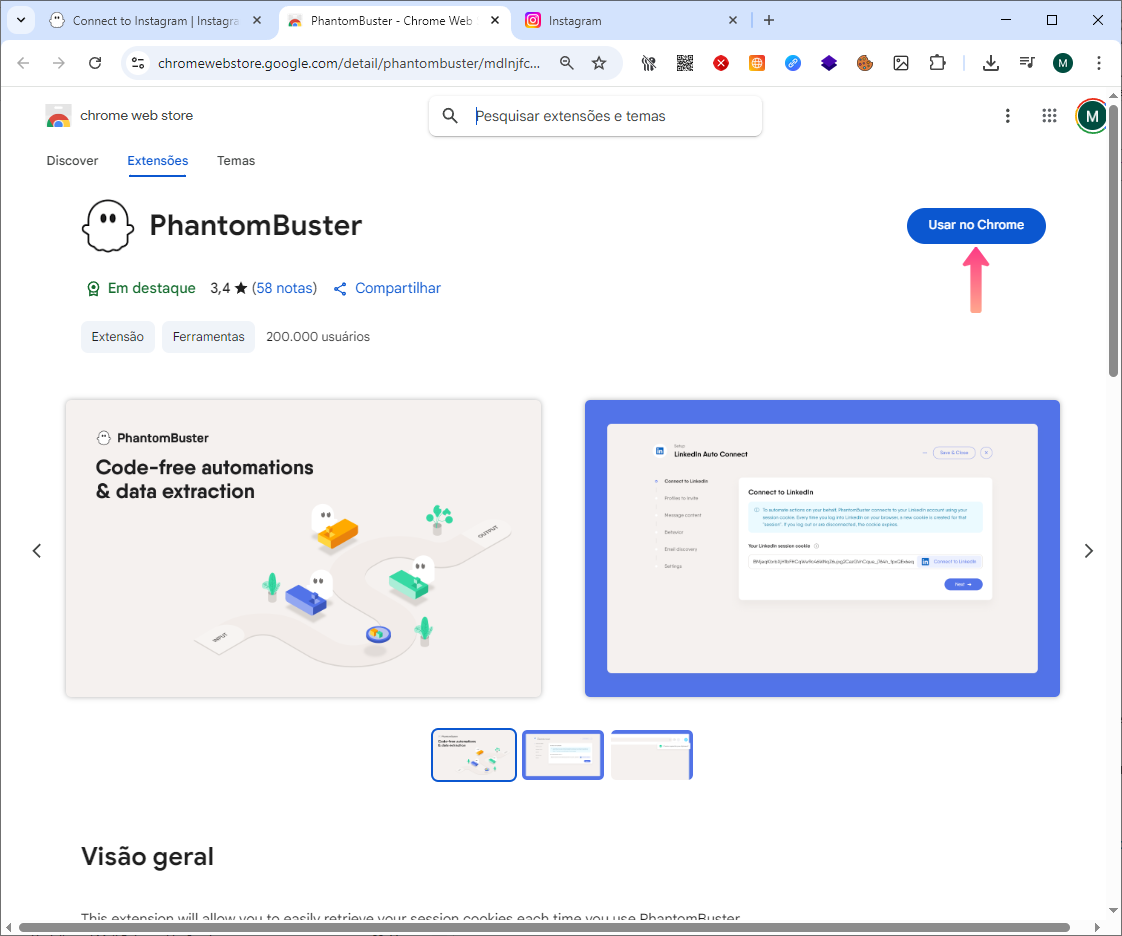The height and width of the screenshot is (936, 1122).
Task: Open the media controls icon
Action: tap(1027, 63)
